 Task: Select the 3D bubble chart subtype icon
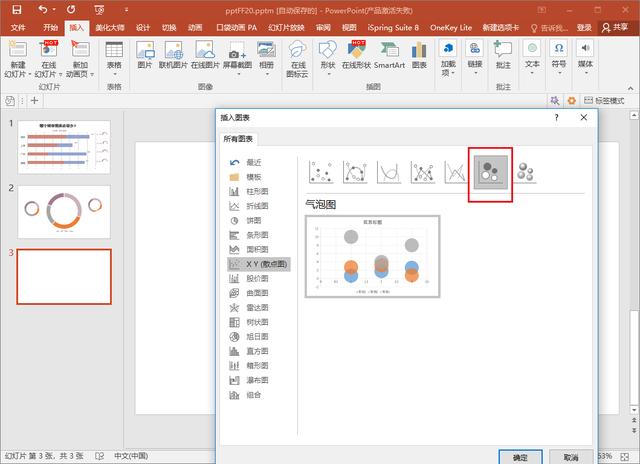(524, 172)
